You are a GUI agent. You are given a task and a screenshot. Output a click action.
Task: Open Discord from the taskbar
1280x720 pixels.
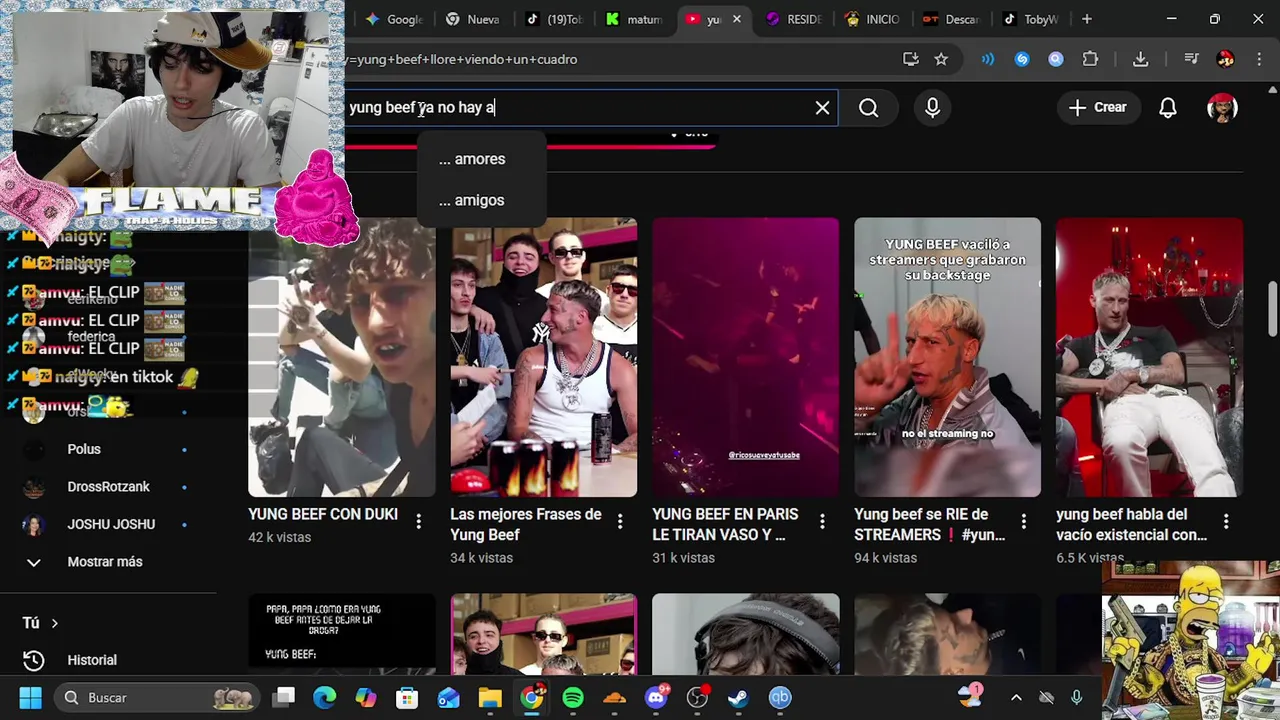tap(657, 697)
